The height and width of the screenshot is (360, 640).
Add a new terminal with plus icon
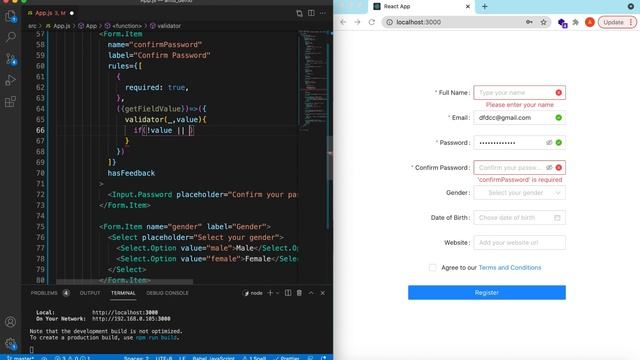point(270,293)
